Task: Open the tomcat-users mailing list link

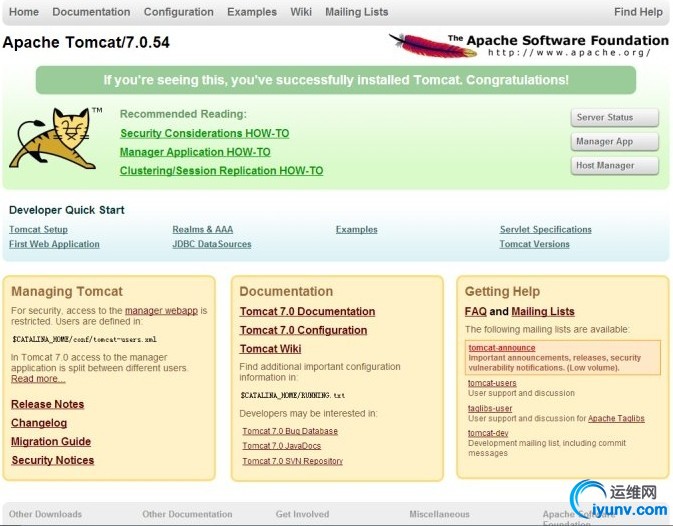Action: [x=492, y=383]
